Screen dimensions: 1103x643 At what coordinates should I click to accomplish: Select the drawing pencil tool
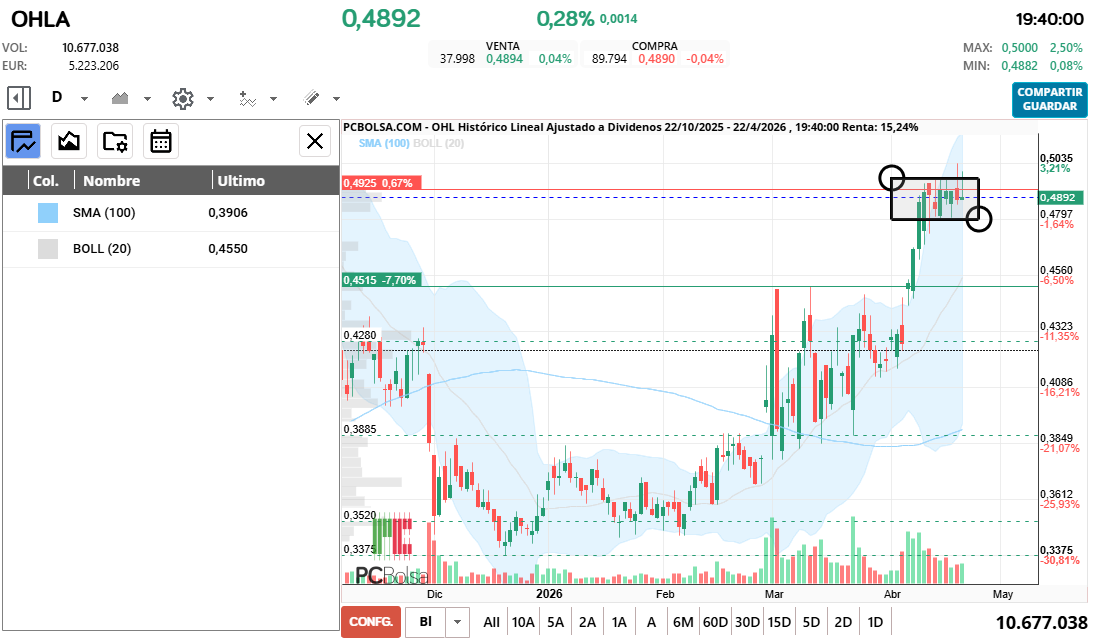coord(312,98)
